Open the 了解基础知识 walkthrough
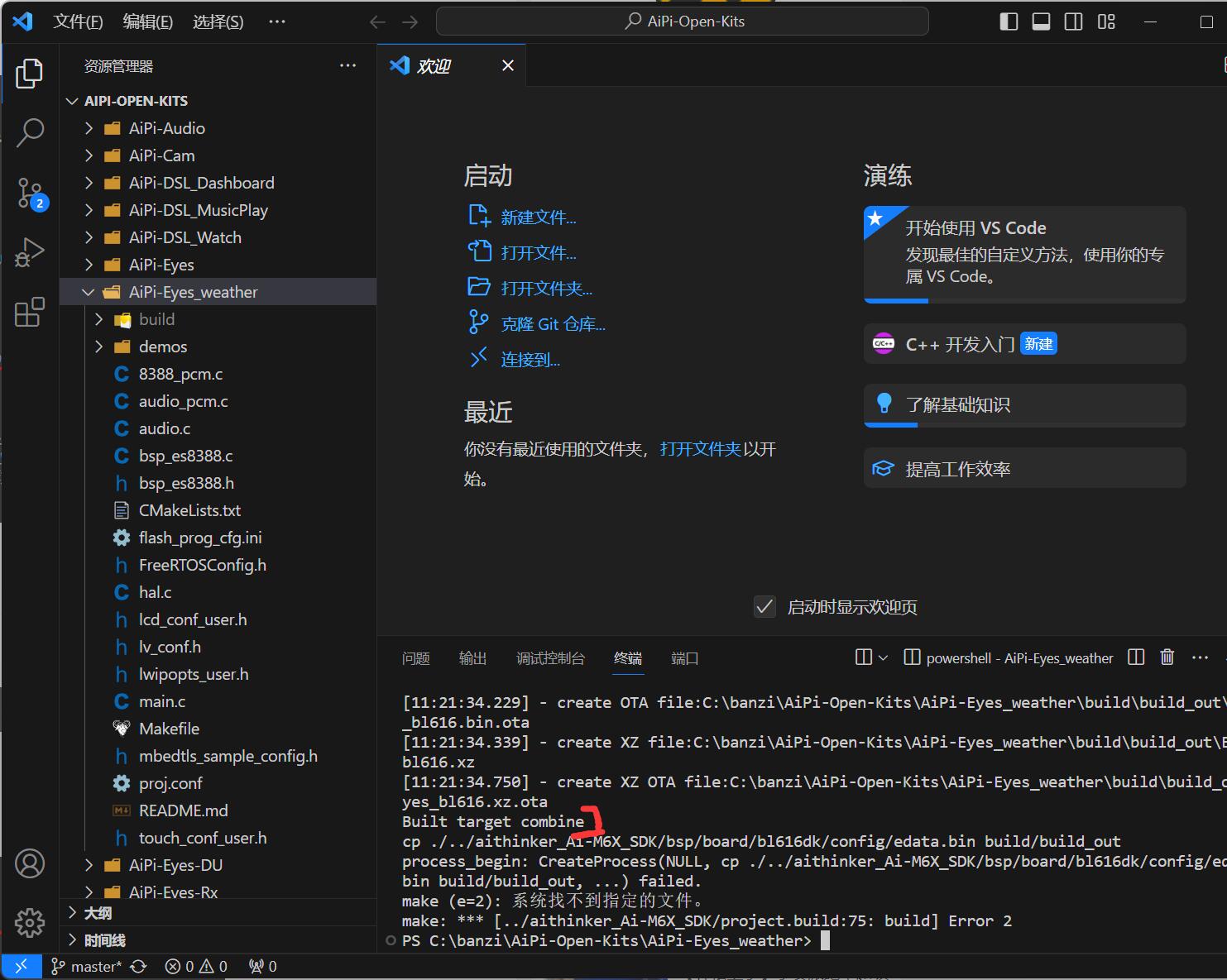 point(1024,405)
